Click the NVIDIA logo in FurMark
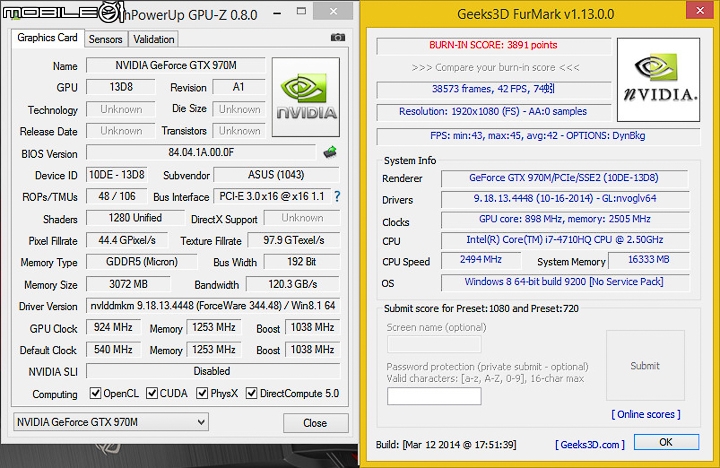Image resolution: width=720 pixels, height=468 pixels. [x=658, y=80]
